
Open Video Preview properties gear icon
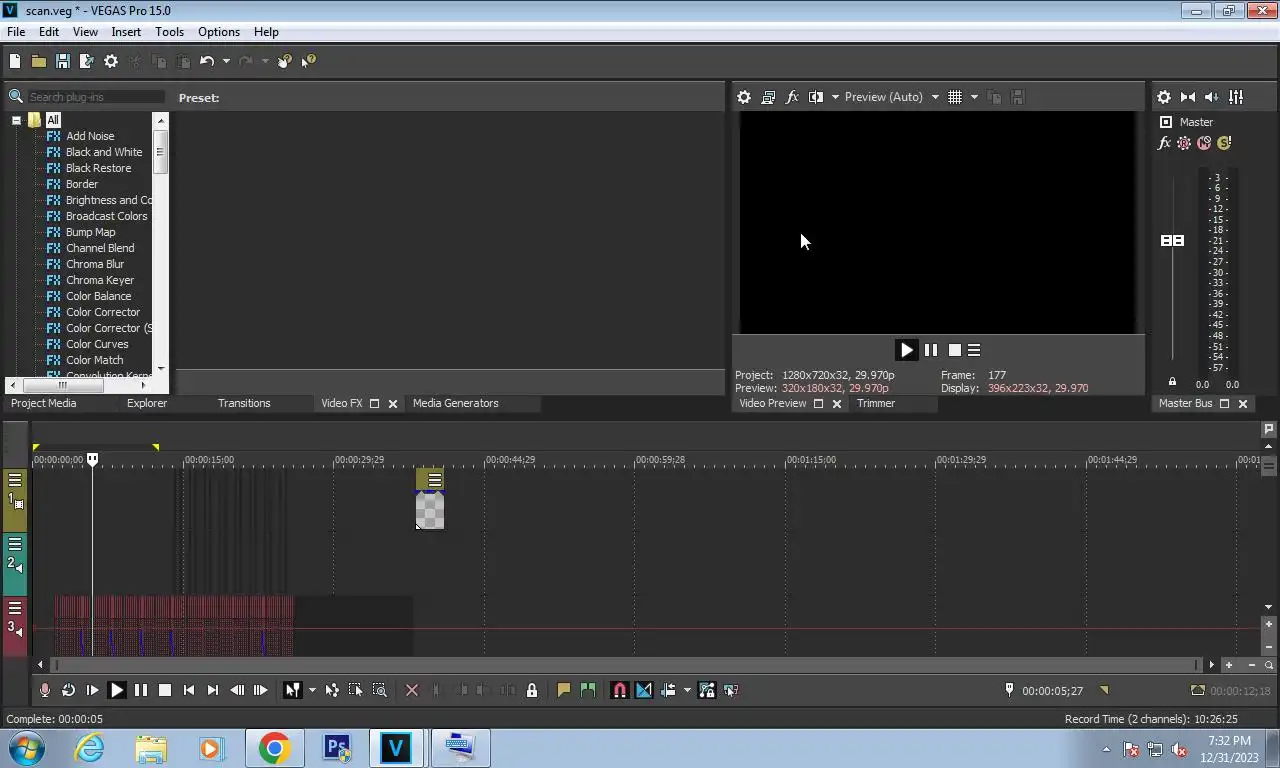(744, 97)
